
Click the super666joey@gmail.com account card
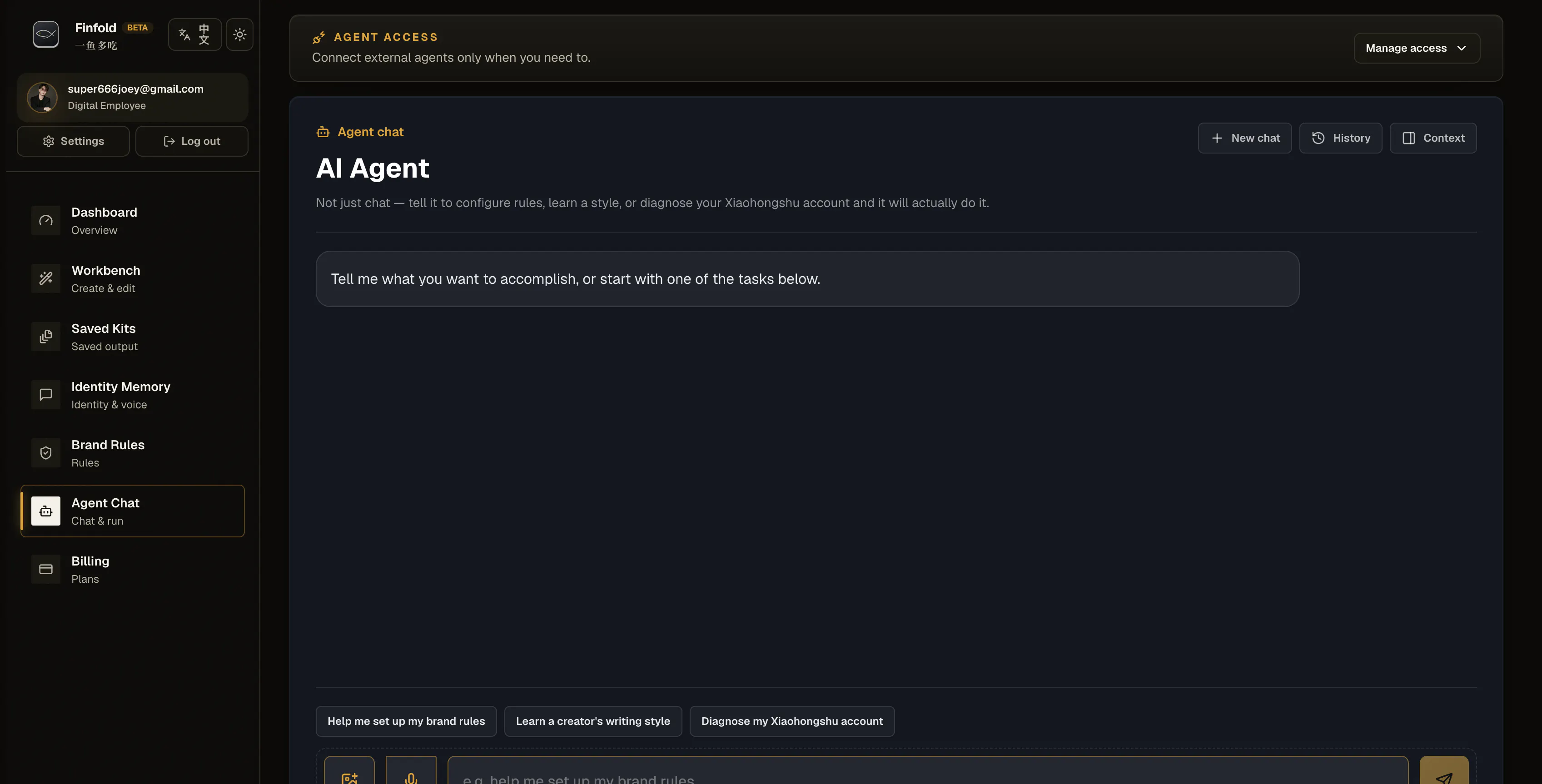click(x=132, y=97)
